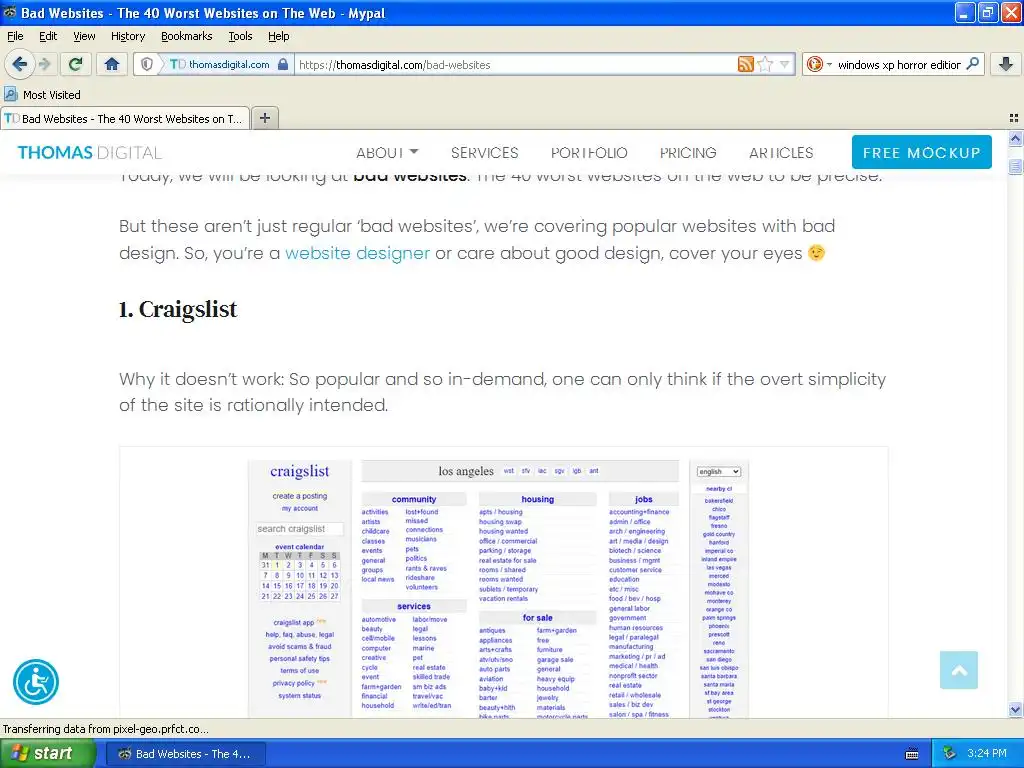Screen dimensions: 1024x768
Task: Select the Bad Websites browser tab
Action: coord(125,118)
